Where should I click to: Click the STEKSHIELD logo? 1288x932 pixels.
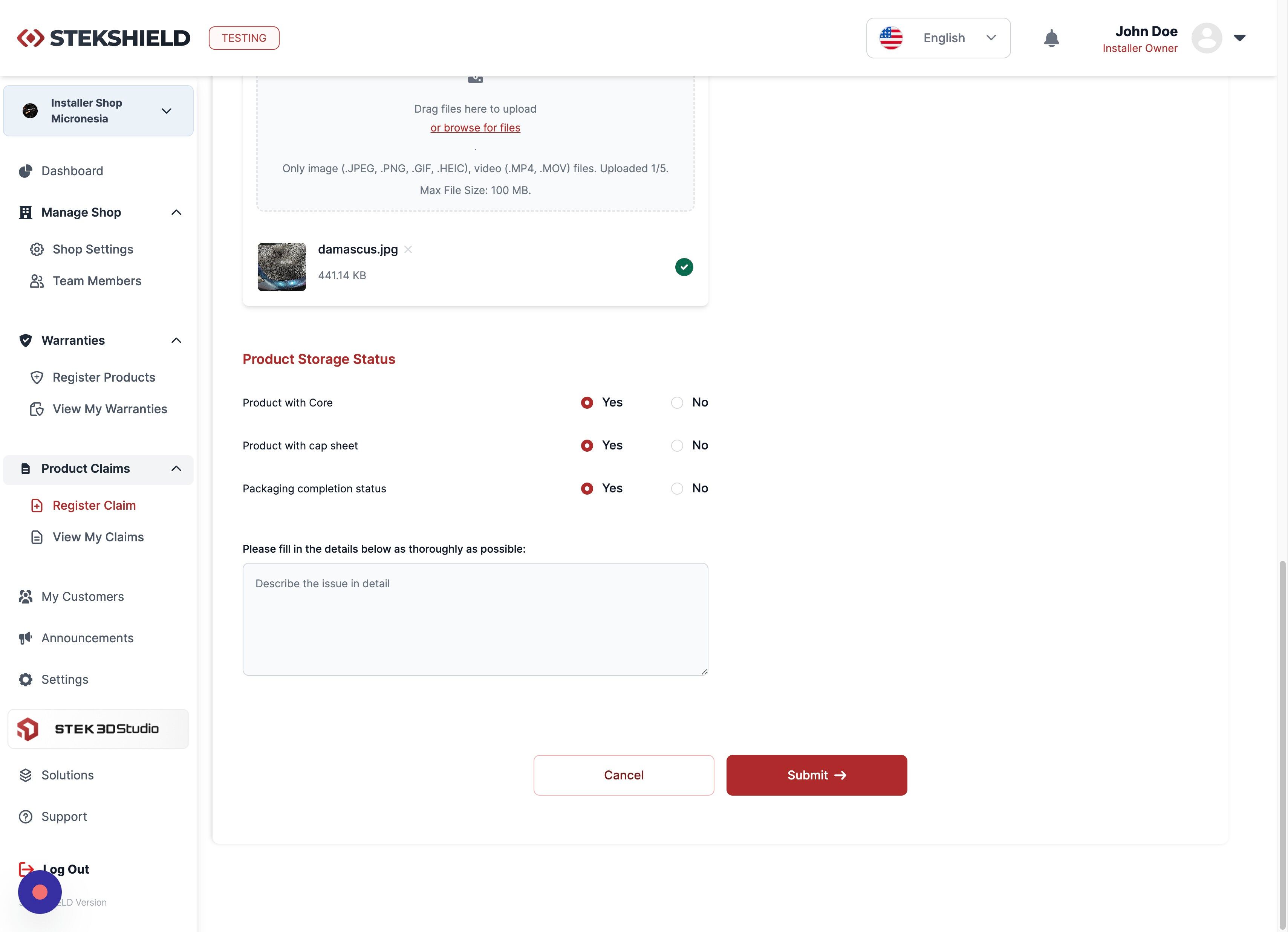pyautogui.click(x=103, y=38)
